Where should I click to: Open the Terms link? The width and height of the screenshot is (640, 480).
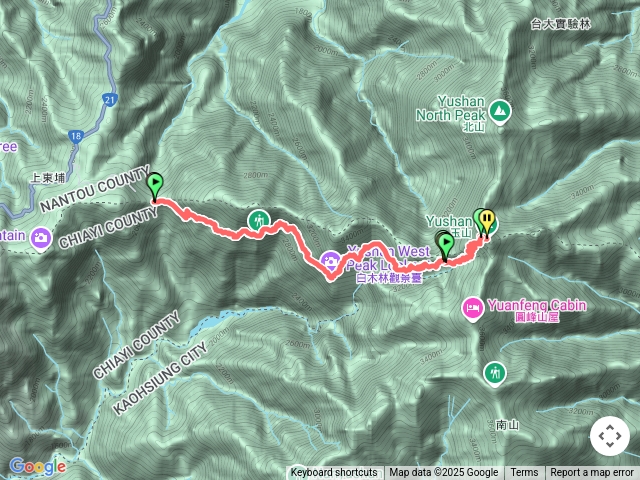click(524, 473)
